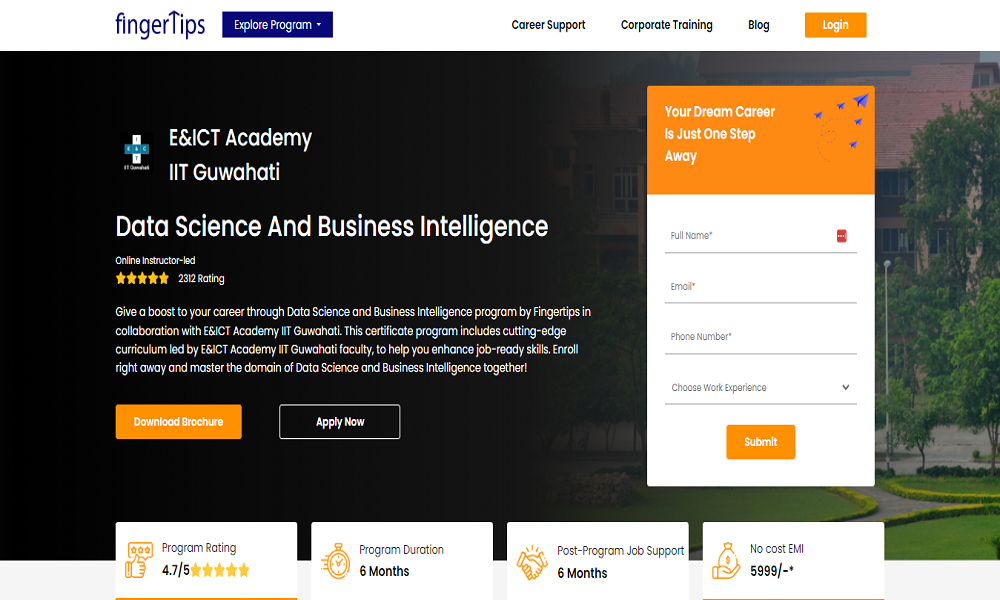Open the Explore Program dropdown
This screenshot has height=600, width=1000.
[x=277, y=25]
